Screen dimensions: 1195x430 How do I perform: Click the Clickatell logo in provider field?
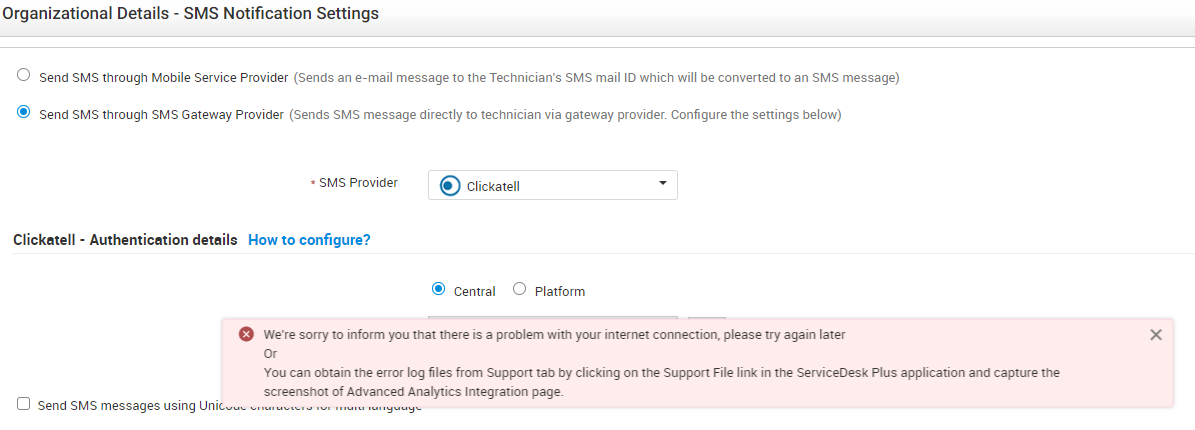(450, 186)
